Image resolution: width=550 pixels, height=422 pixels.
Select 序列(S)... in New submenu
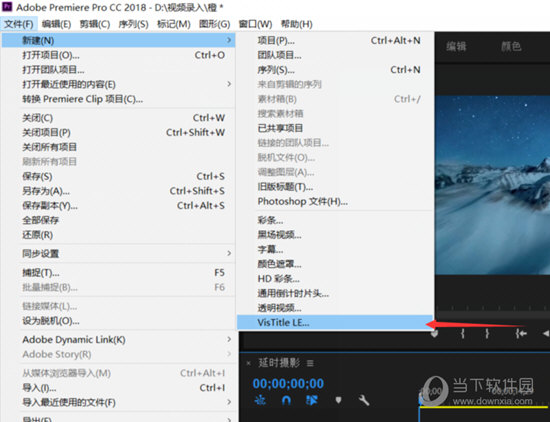335,70
